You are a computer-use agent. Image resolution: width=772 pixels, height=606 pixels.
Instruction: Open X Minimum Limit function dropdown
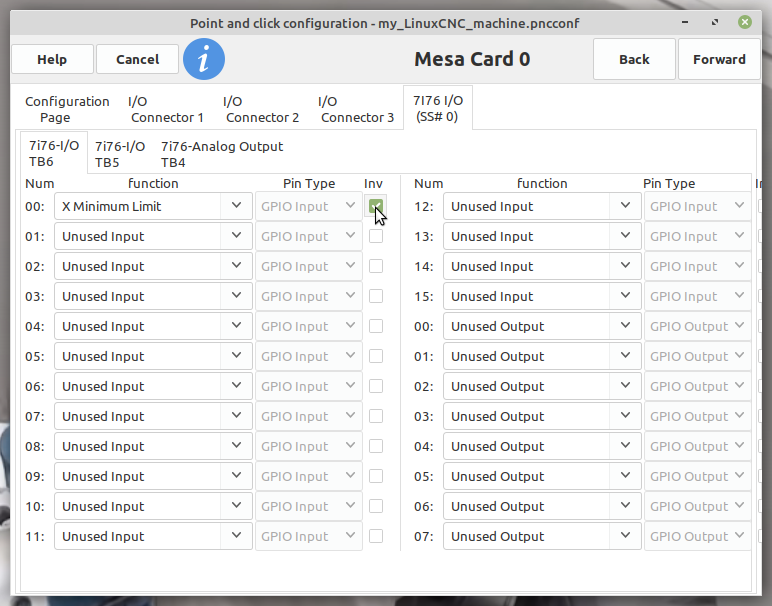(x=153, y=206)
